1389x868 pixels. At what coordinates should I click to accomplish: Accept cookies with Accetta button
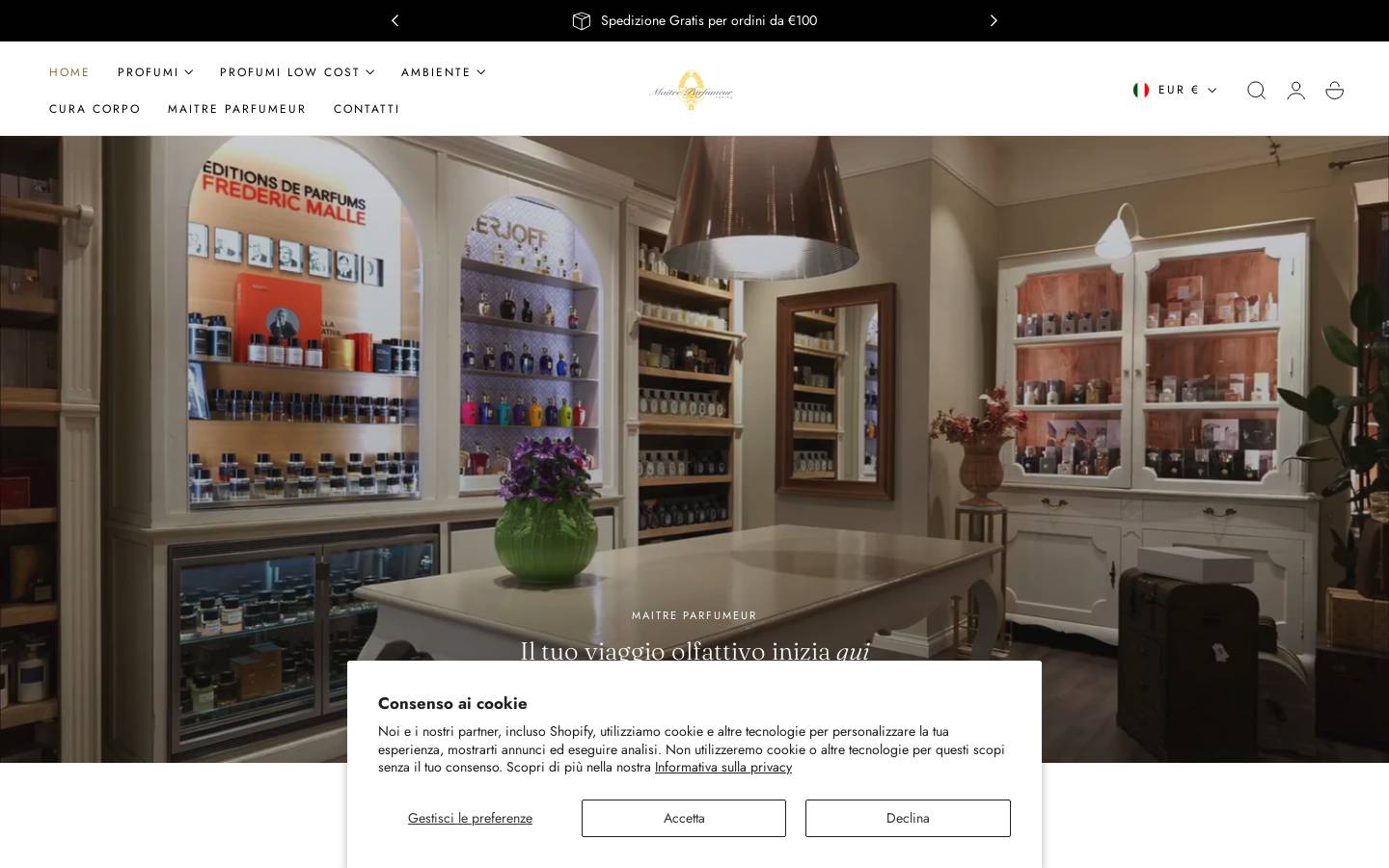pos(684,818)
